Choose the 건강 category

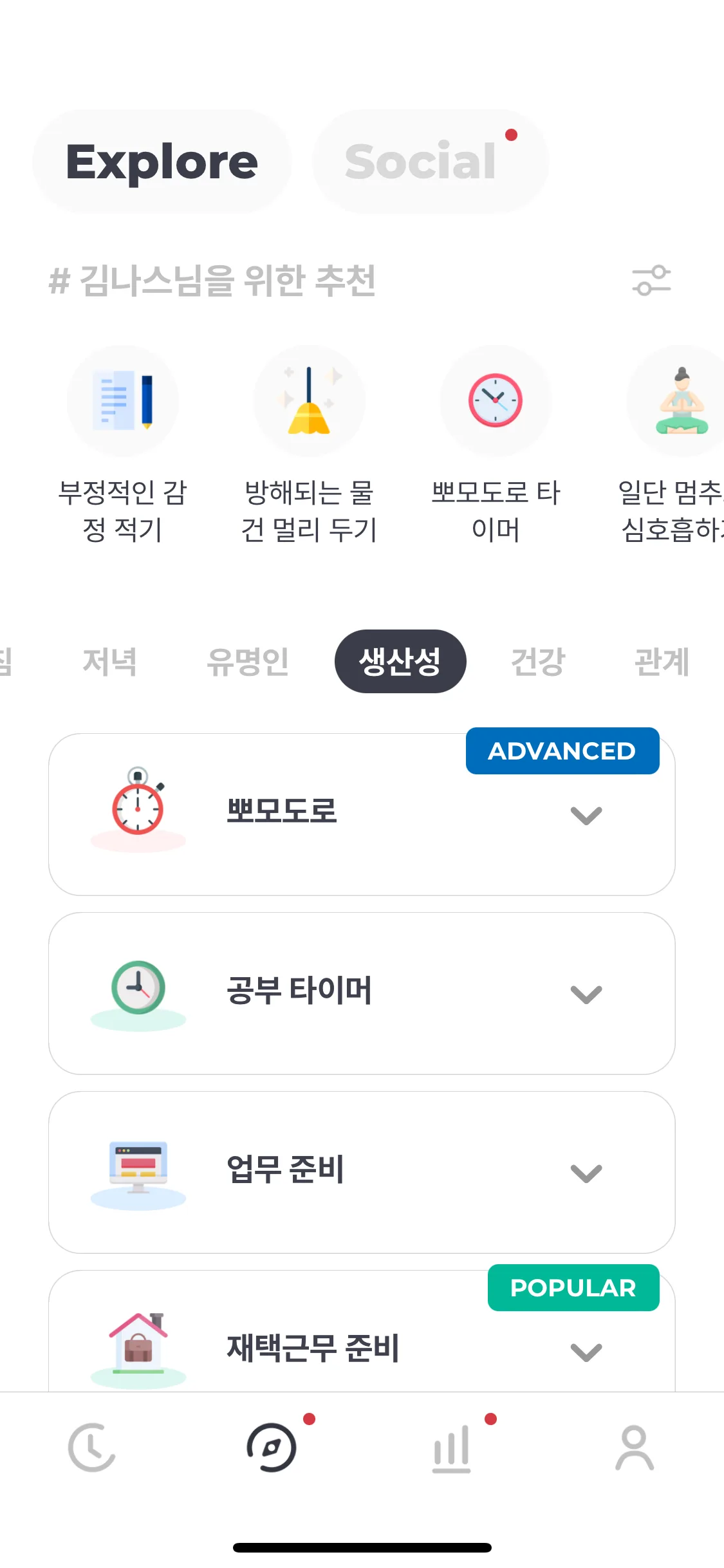537,661
